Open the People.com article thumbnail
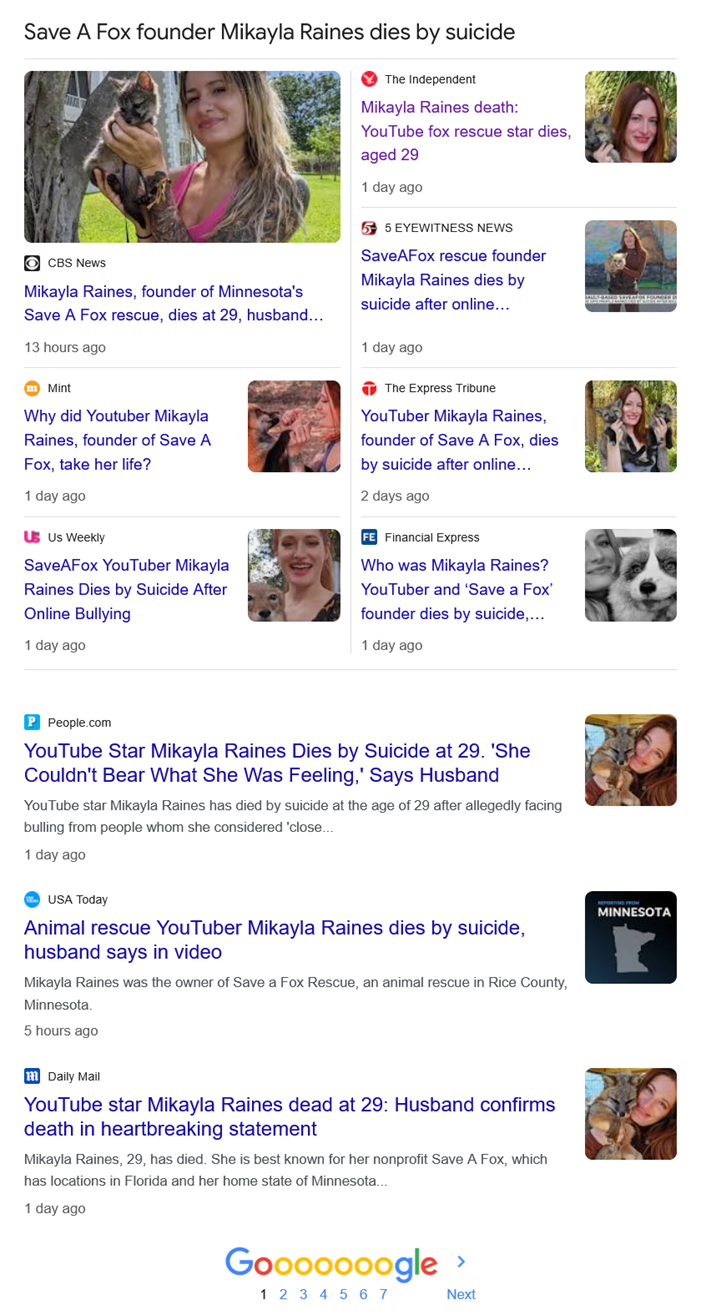Image resolution: width=701 pixels, height=1315 pixels. pos(631,760)
